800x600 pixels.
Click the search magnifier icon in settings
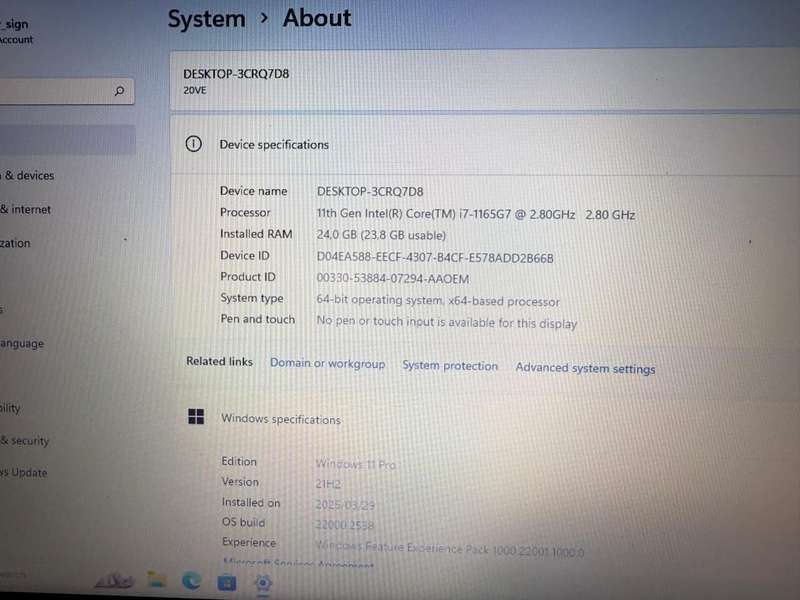119,91
